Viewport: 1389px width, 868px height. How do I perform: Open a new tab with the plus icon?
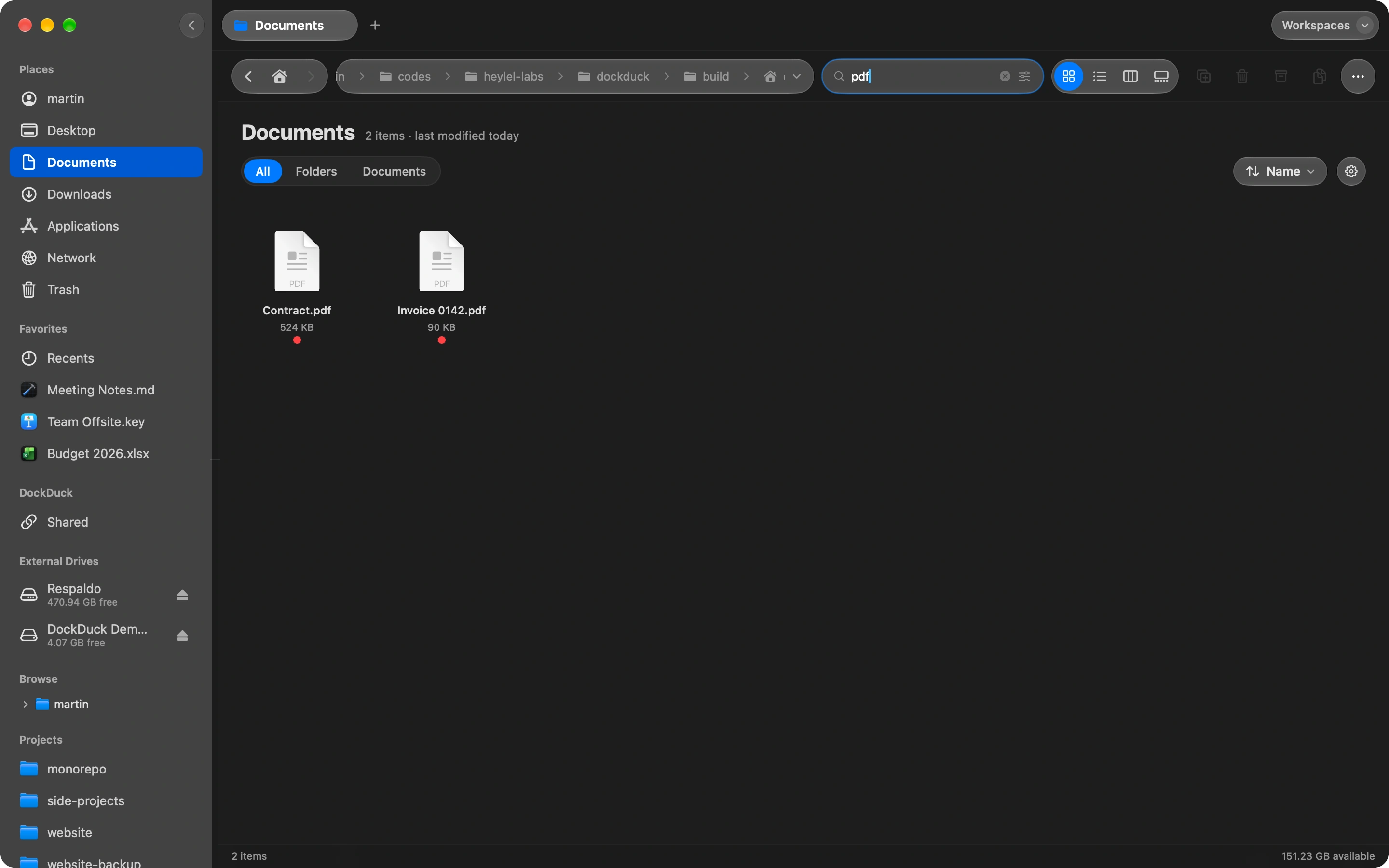(x=375, y=25)
